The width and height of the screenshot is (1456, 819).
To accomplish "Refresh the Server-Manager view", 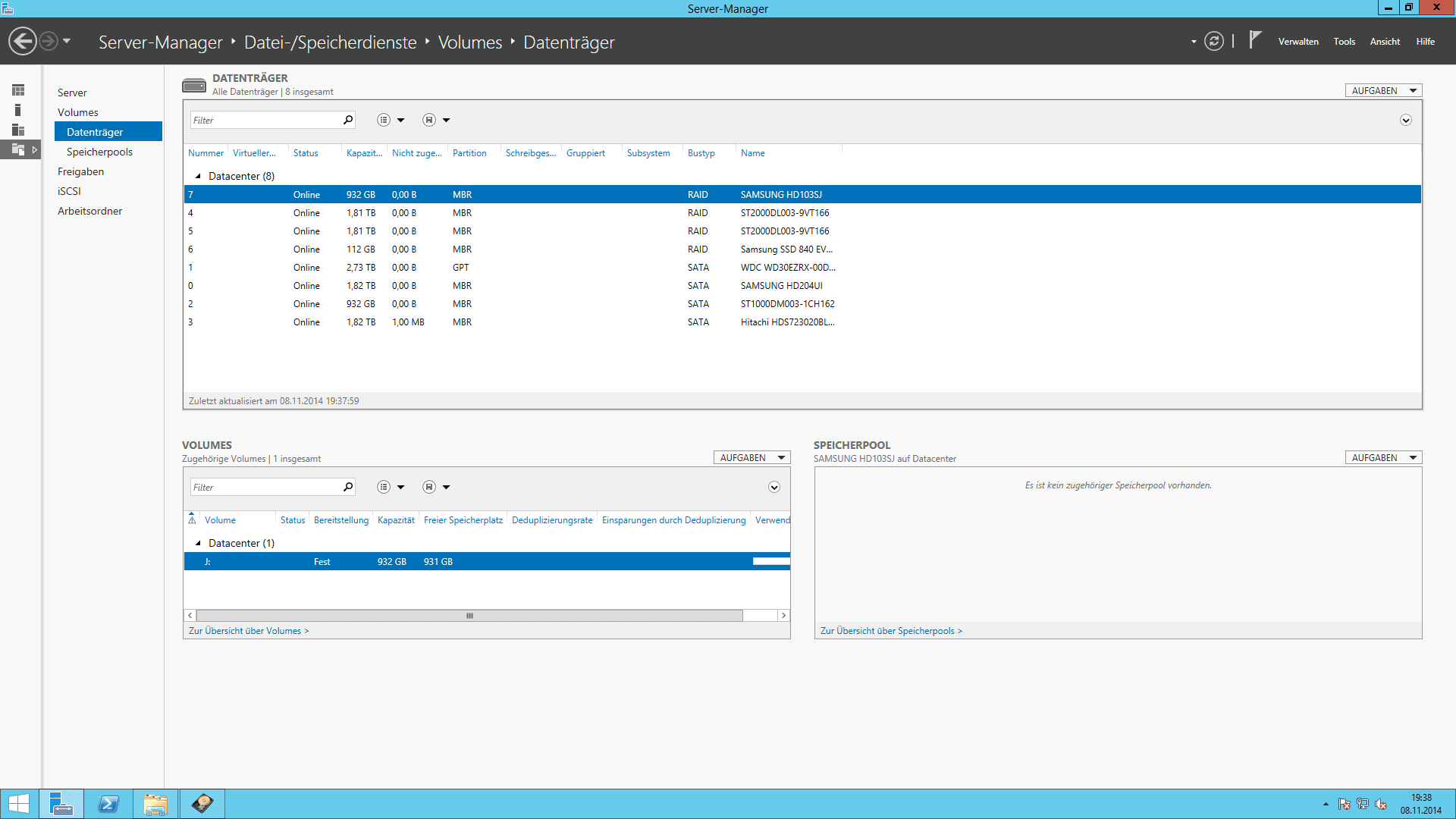I will (x=1213, y=41).
